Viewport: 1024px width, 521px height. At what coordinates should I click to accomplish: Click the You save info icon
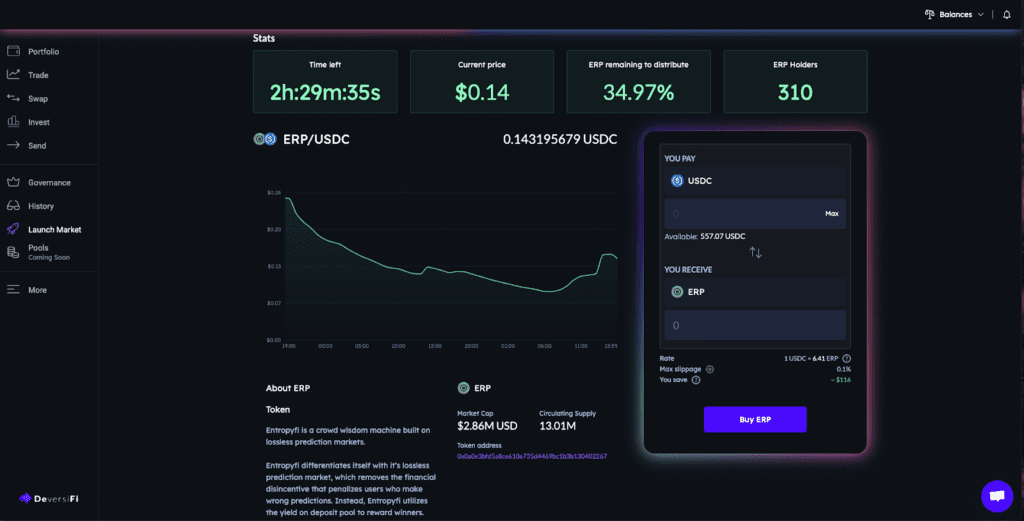pyautogui.click(x=696, y=379)
